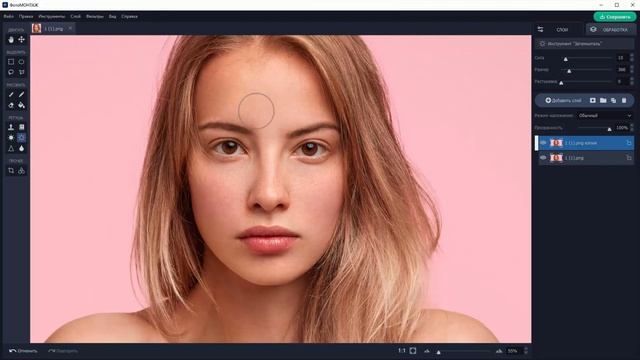Delete the layer with the trash icon

[x=624, y=100]
